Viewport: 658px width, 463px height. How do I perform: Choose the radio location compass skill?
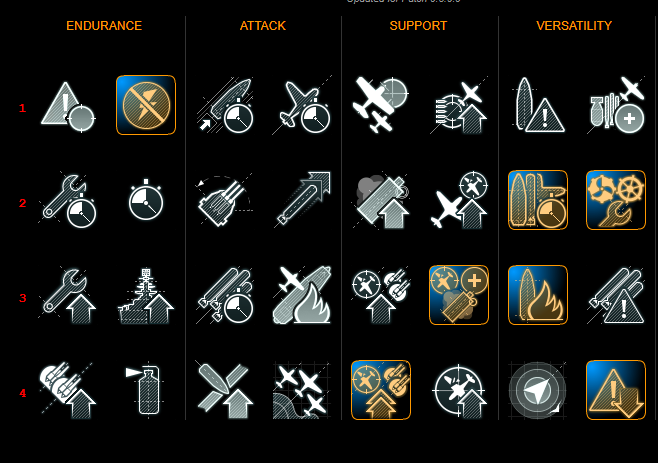tap(538, 390)
